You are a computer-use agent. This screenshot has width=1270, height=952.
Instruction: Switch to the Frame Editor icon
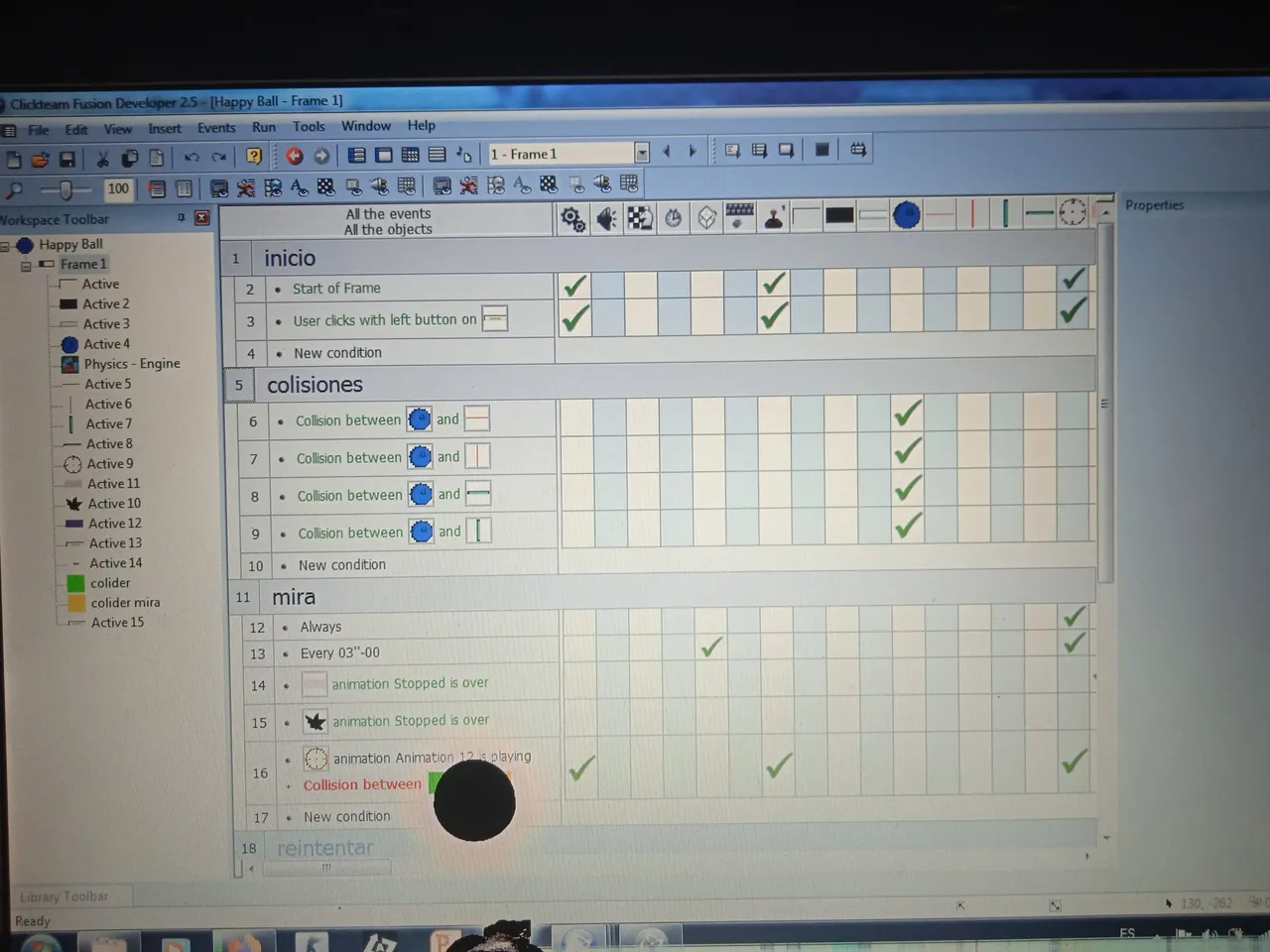tap(384, 155)
